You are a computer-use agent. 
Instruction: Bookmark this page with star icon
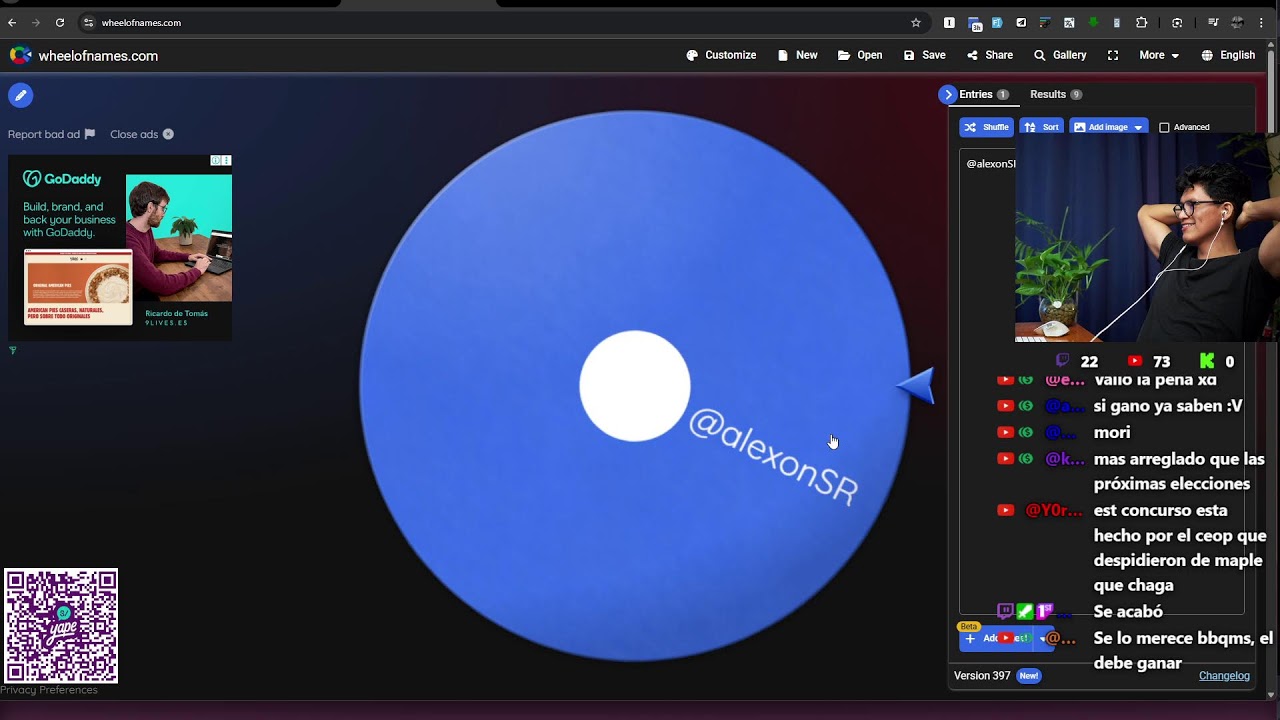[x=915, y=22]
